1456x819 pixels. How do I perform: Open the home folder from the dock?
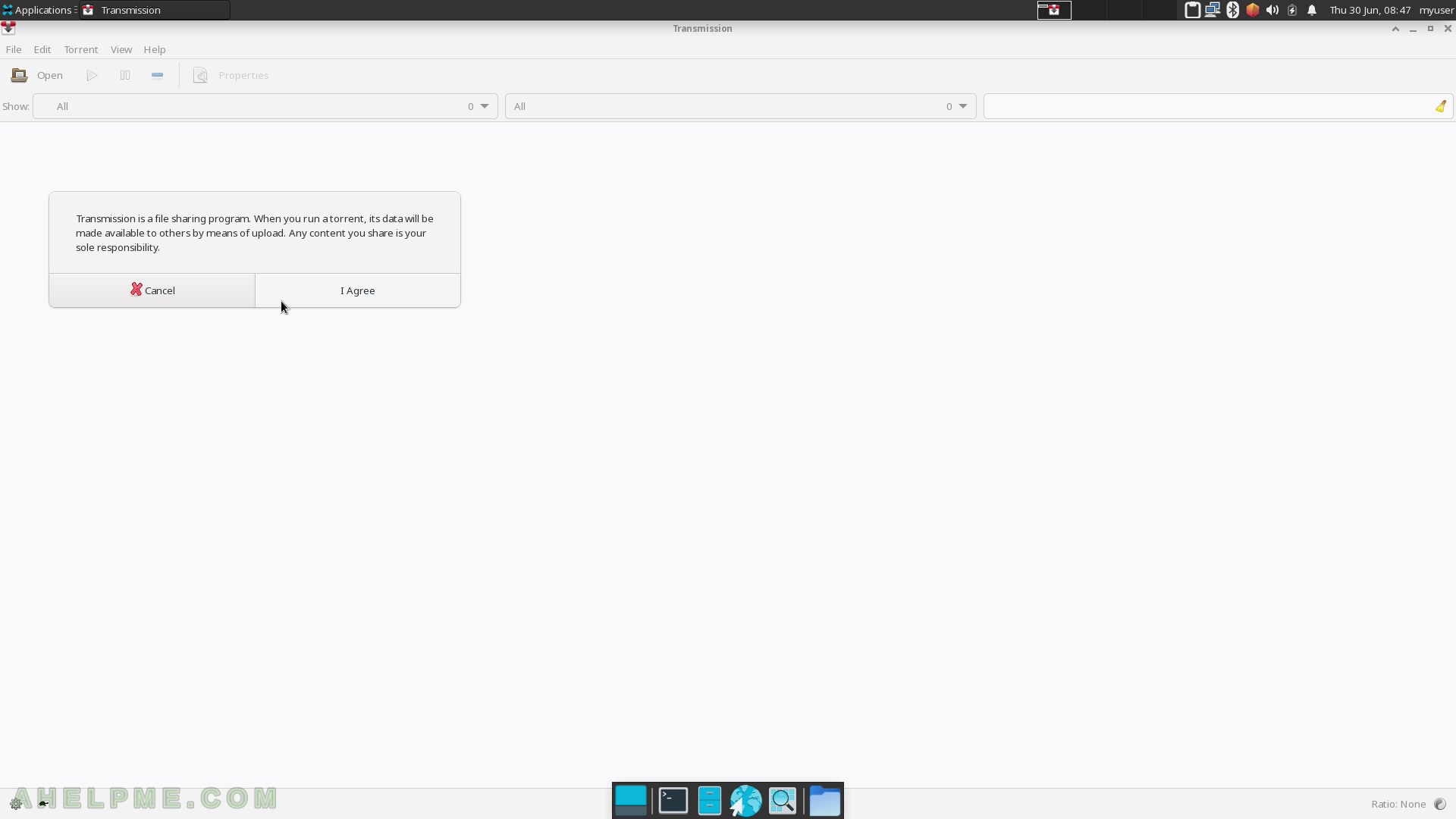(x=825, y=801)
